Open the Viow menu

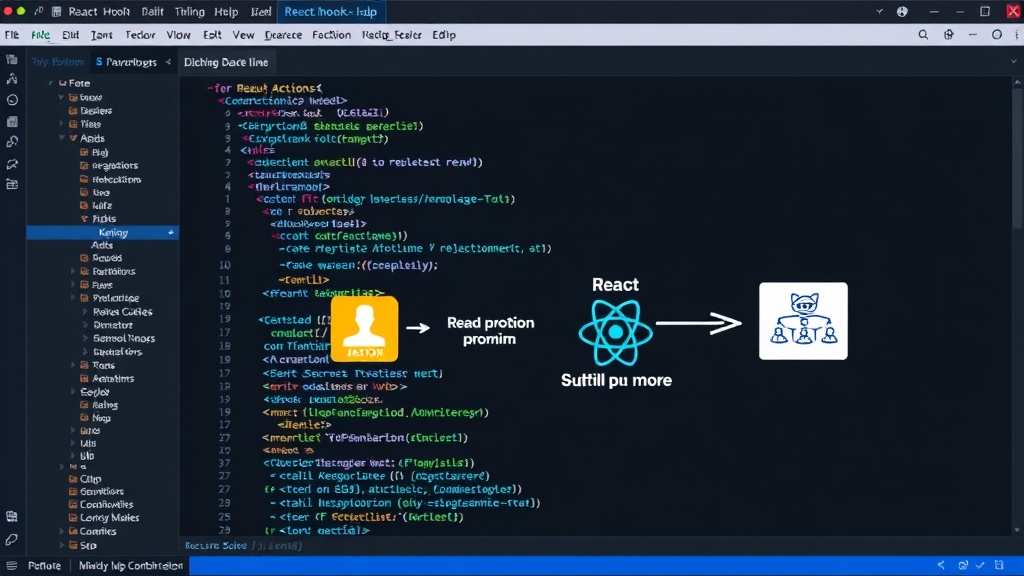[178, 35]
